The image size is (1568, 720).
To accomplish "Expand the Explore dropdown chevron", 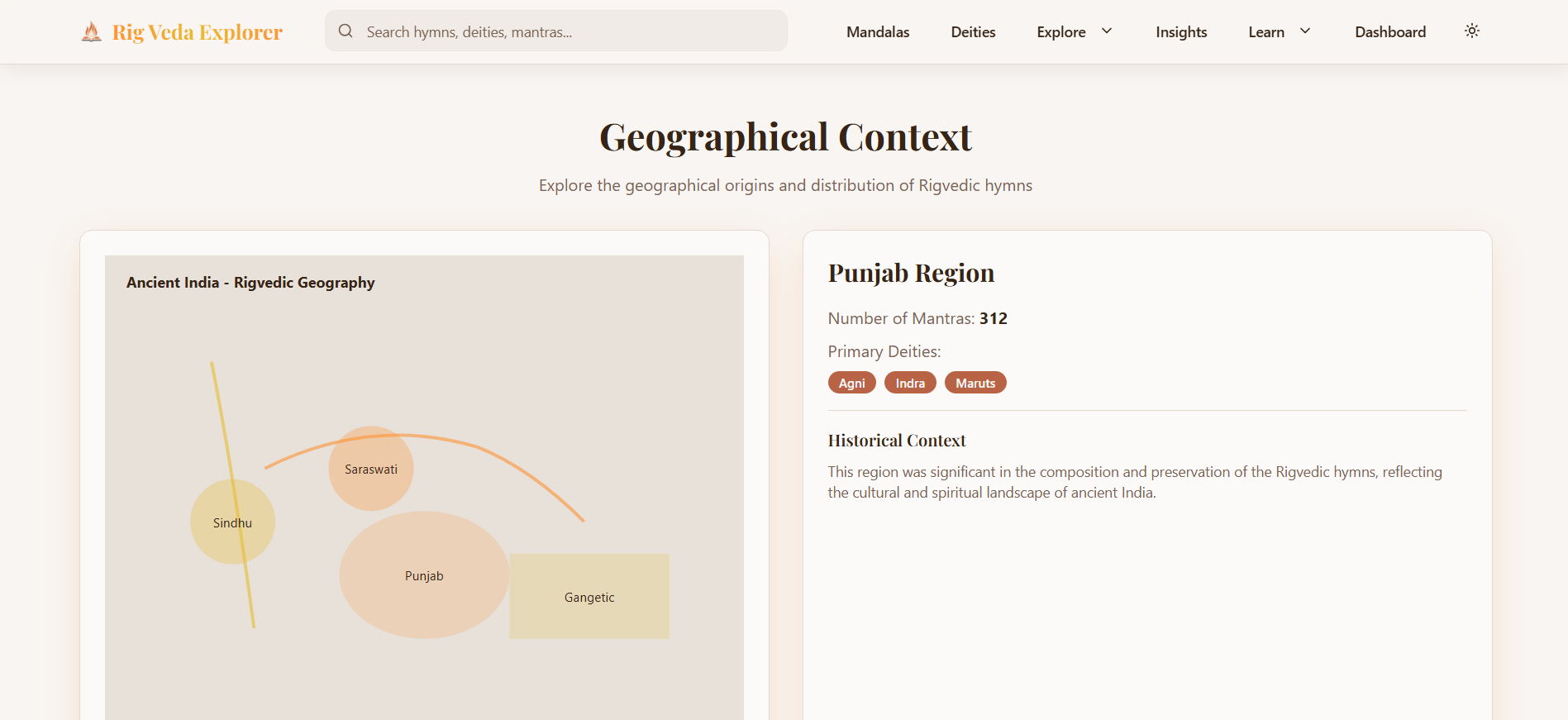I will 1107,31.
